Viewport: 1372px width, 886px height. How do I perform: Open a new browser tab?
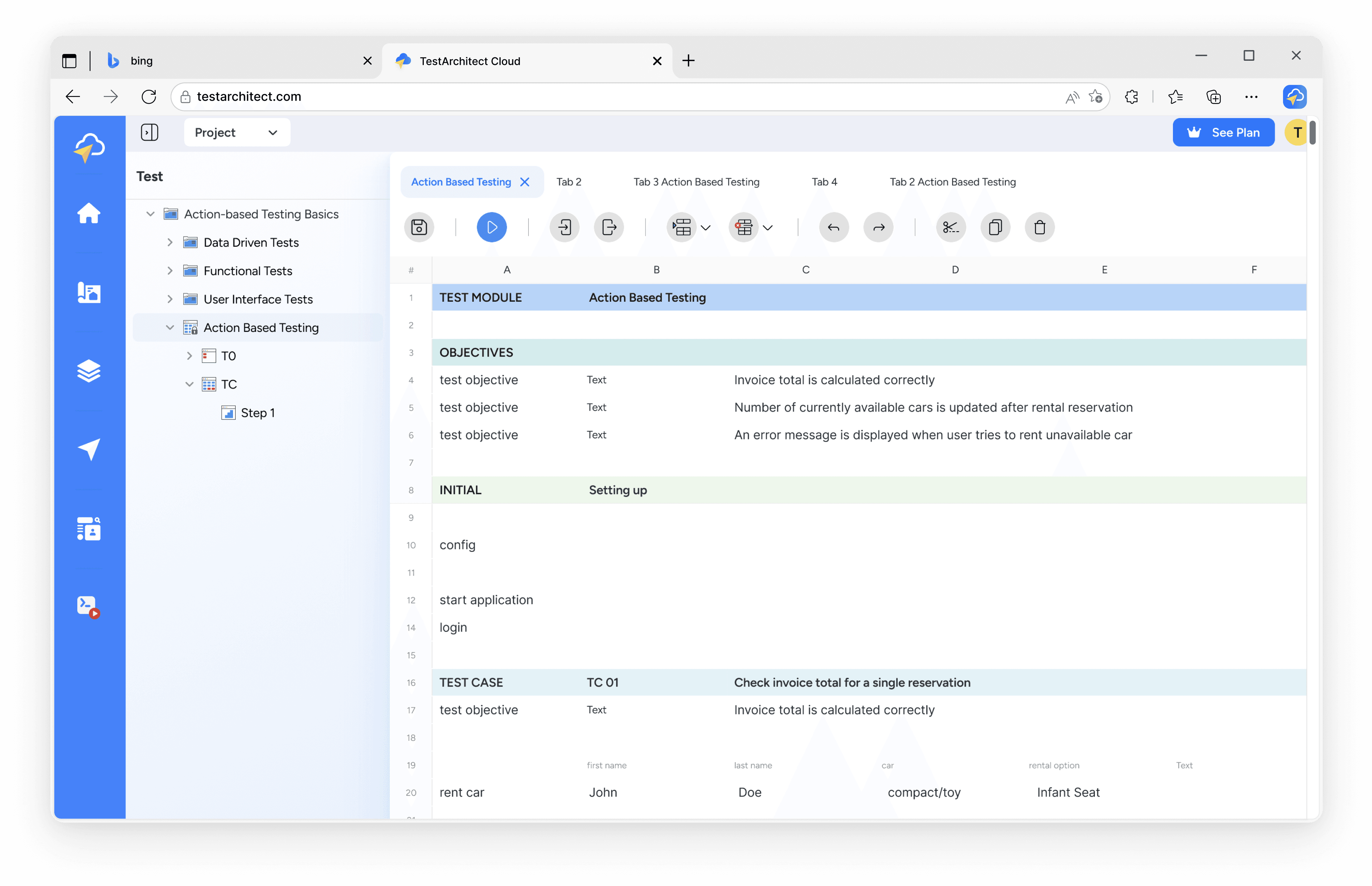[x=688, y=60]
